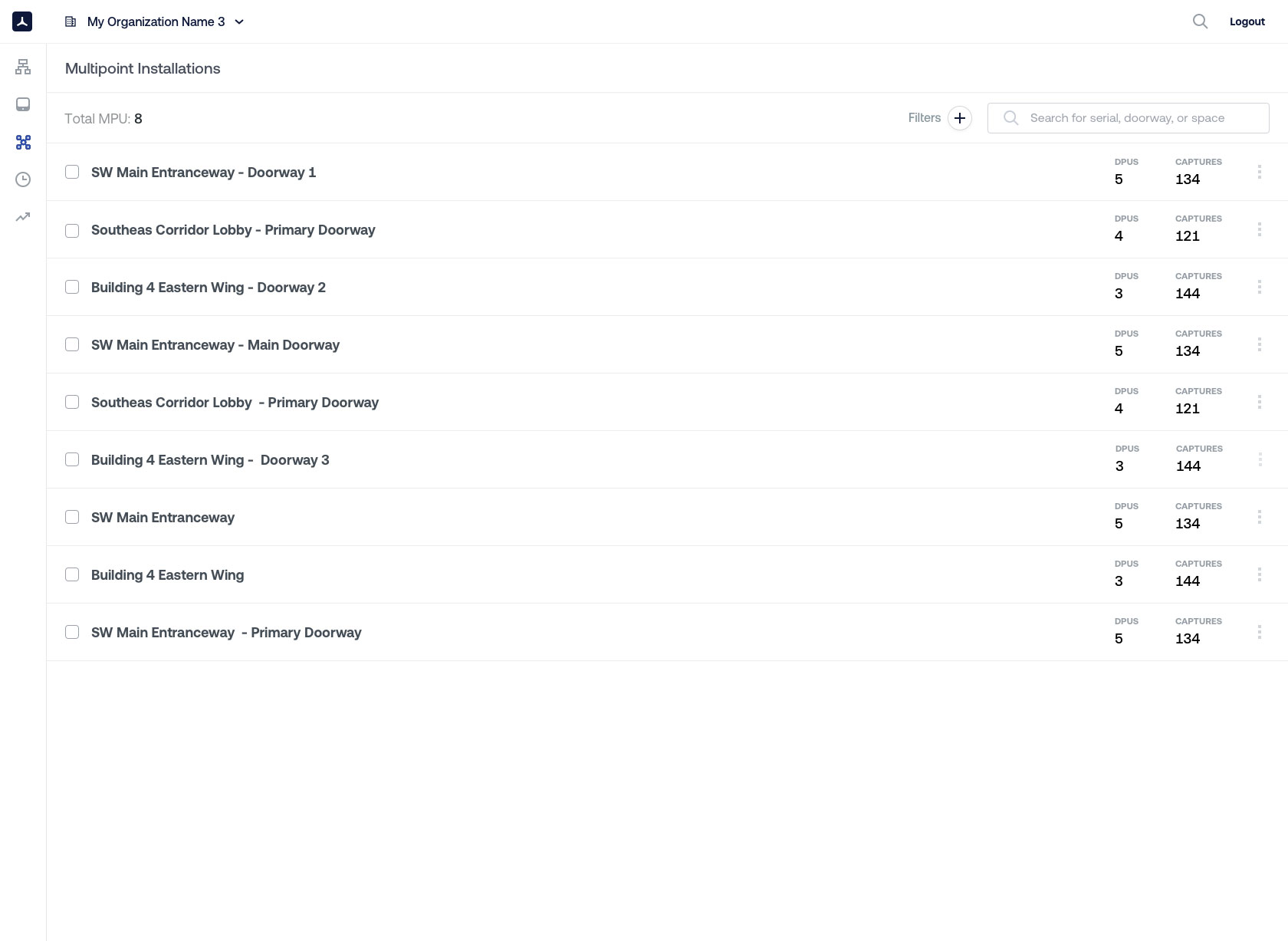Open kebab menu for SW Main Entranceway - Primary Doorway

point(1259,632)
